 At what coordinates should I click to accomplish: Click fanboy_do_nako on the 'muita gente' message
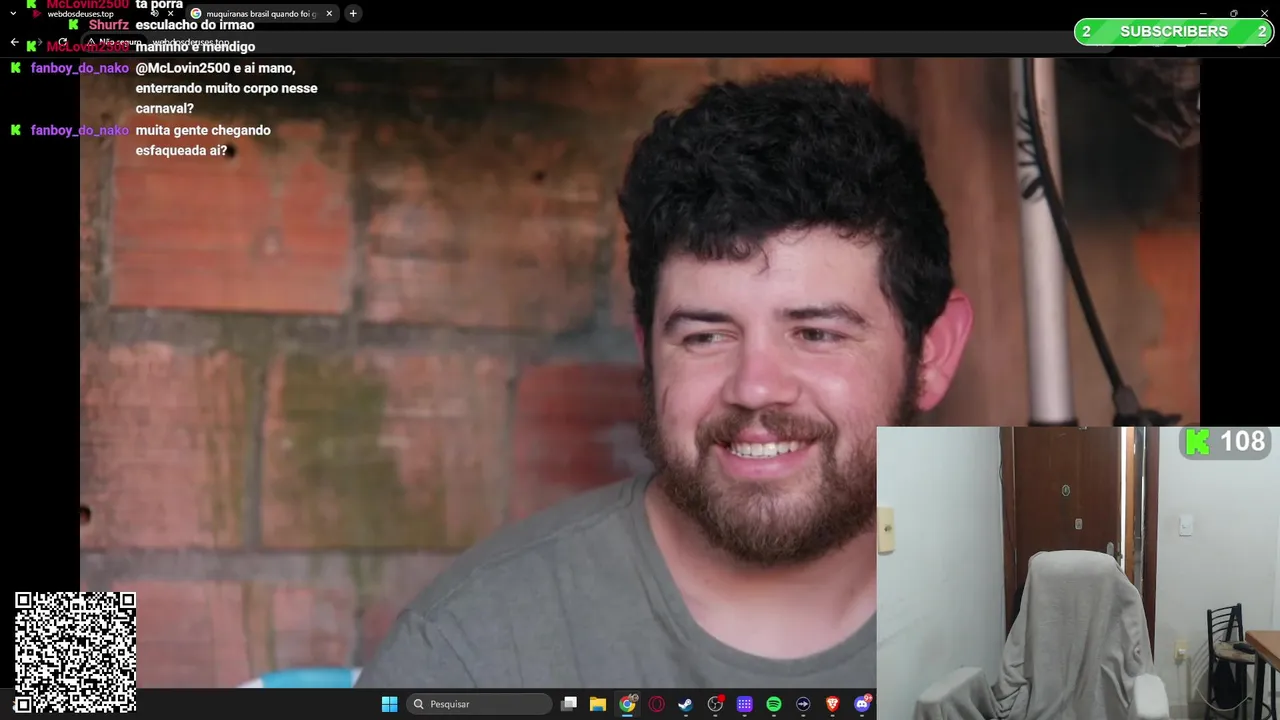click(80, 130)
